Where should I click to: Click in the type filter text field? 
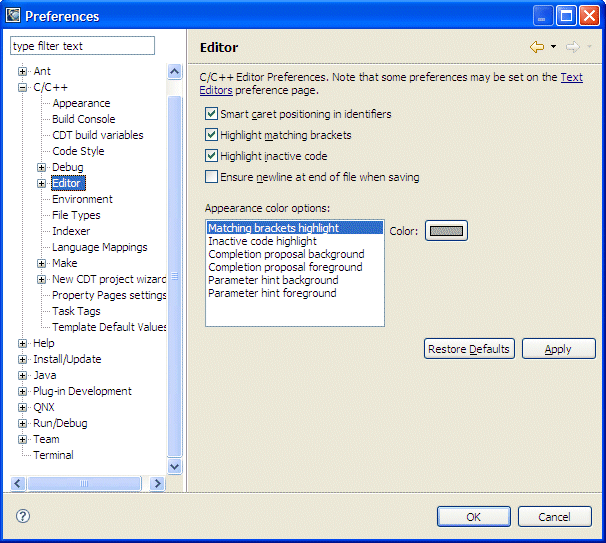82,46
